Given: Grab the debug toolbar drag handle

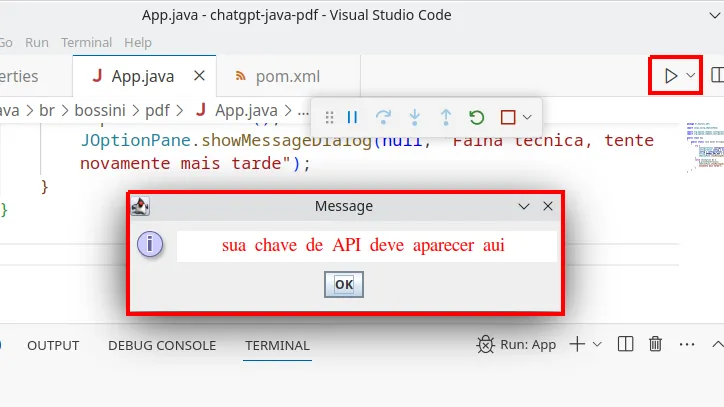Looking at the screenshot, I should [329, 117].
